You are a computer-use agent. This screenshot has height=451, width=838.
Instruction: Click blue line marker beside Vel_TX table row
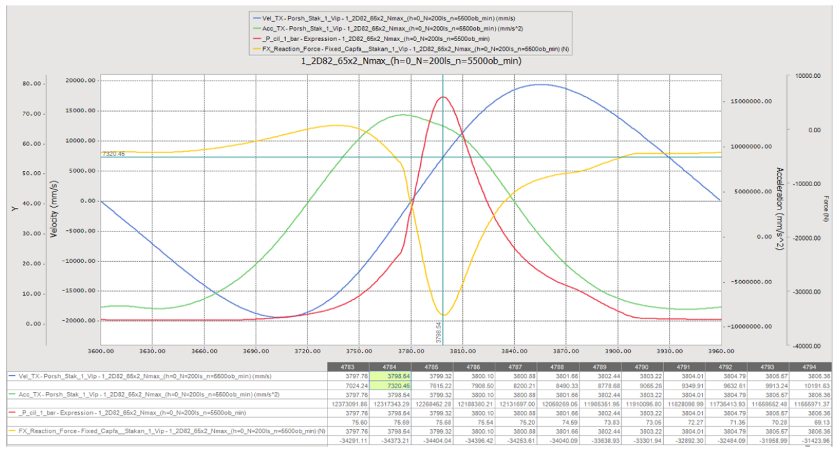12,376
